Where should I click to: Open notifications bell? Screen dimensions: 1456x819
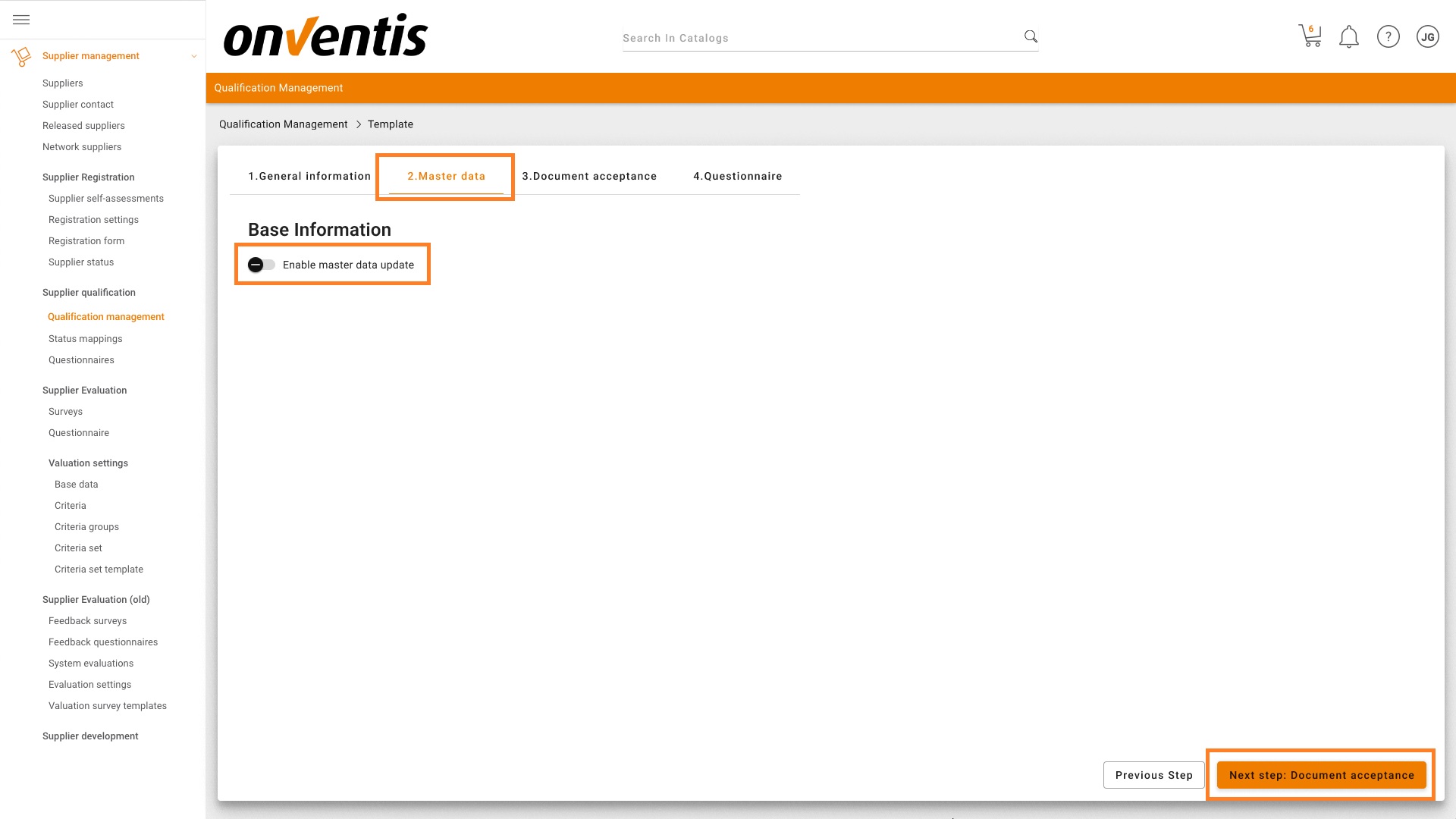tap(1349, 36)
